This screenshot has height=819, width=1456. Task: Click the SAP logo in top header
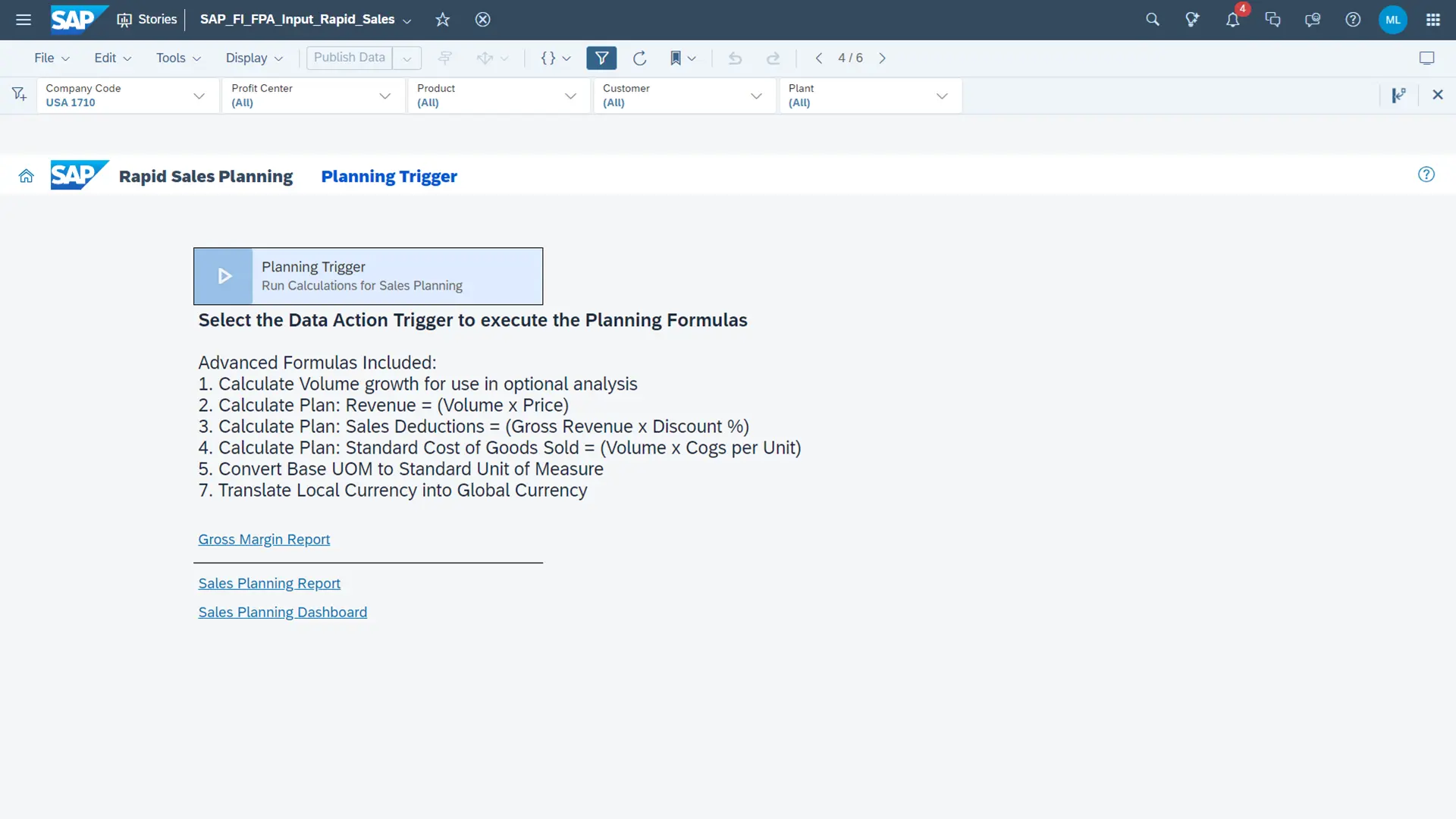79,20
